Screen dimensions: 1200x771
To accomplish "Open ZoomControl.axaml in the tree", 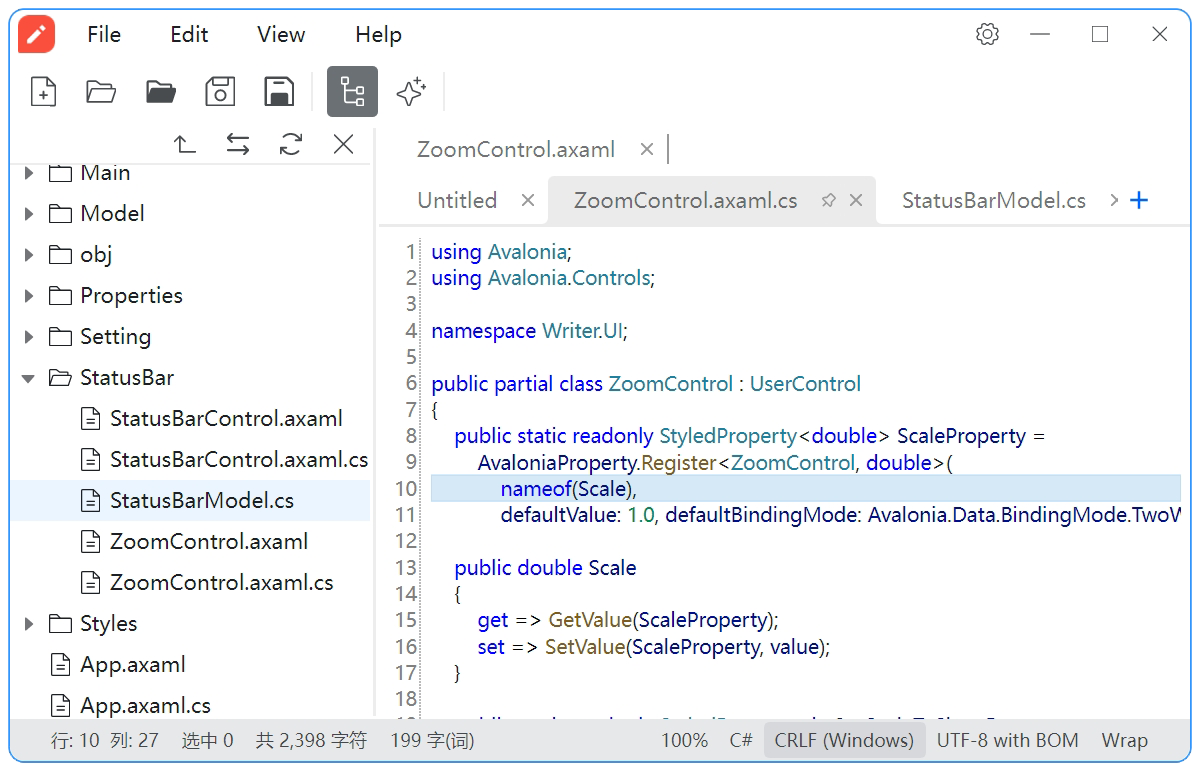I will coord(209,542).
